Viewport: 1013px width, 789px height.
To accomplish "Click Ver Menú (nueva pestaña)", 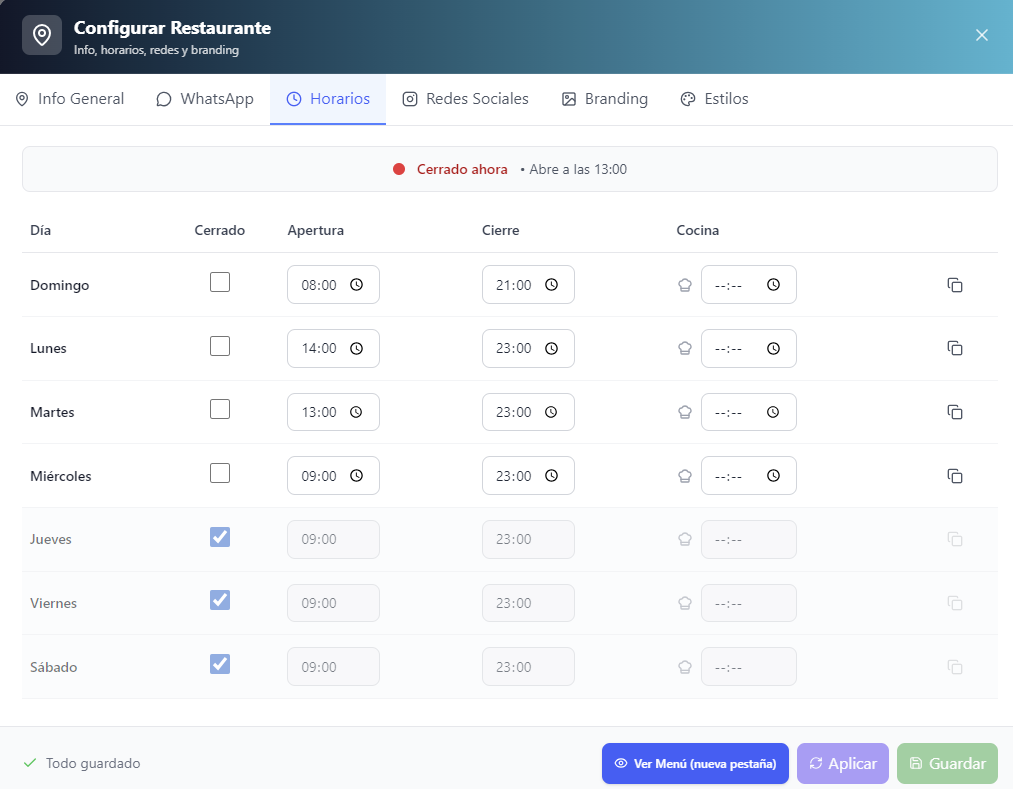I will pyautogui.click(x=694, y=763).
